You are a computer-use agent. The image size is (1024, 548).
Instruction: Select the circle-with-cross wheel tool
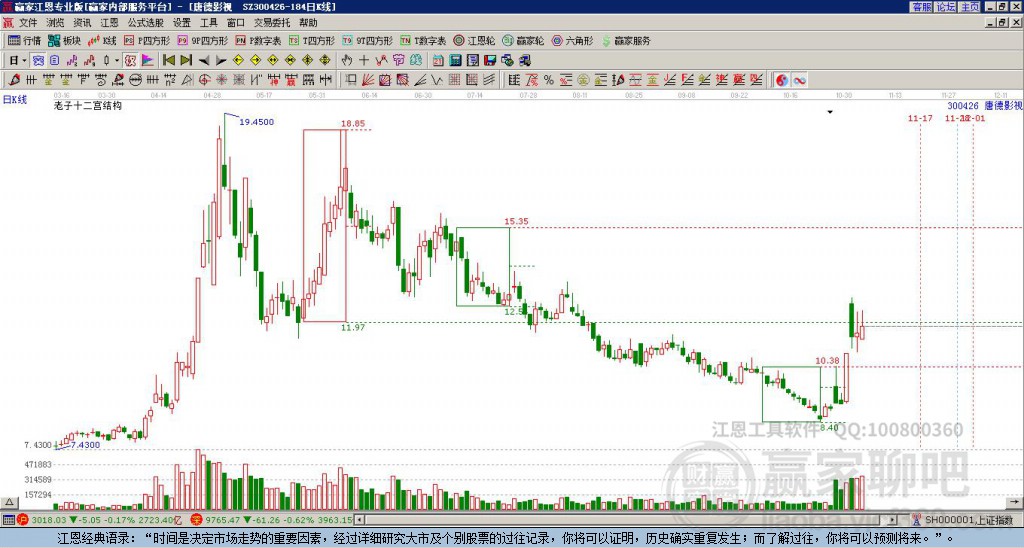[x=204, y=80]
